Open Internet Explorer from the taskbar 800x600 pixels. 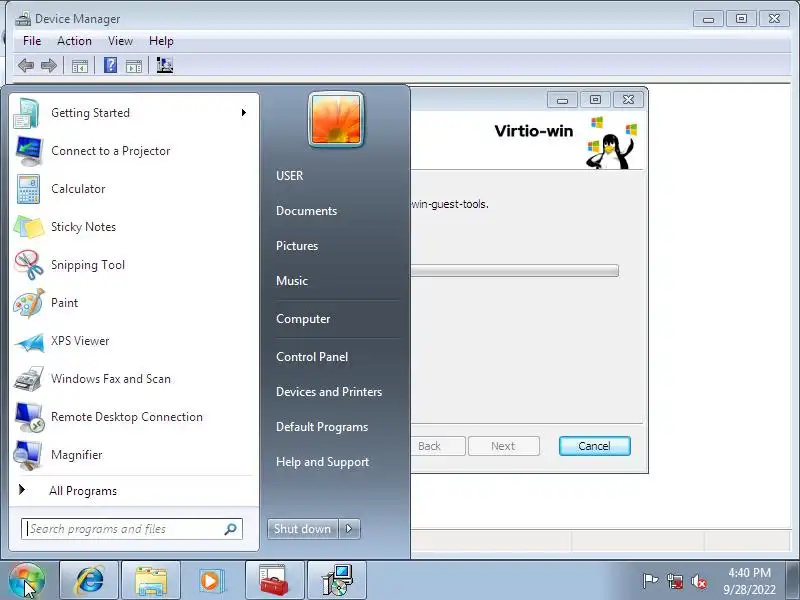pos(89,581)
